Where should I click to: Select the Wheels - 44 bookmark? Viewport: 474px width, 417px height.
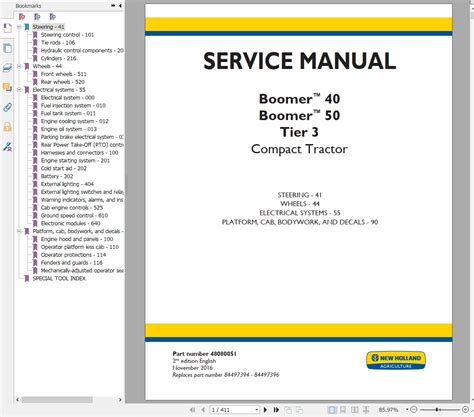click(x=47, y=66)
